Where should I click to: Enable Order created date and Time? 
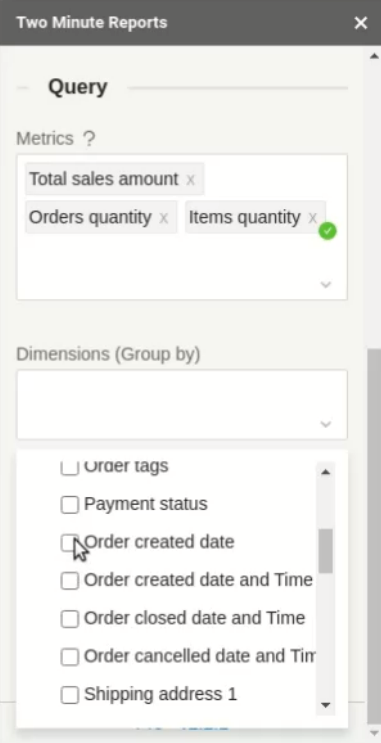point(70,580)
